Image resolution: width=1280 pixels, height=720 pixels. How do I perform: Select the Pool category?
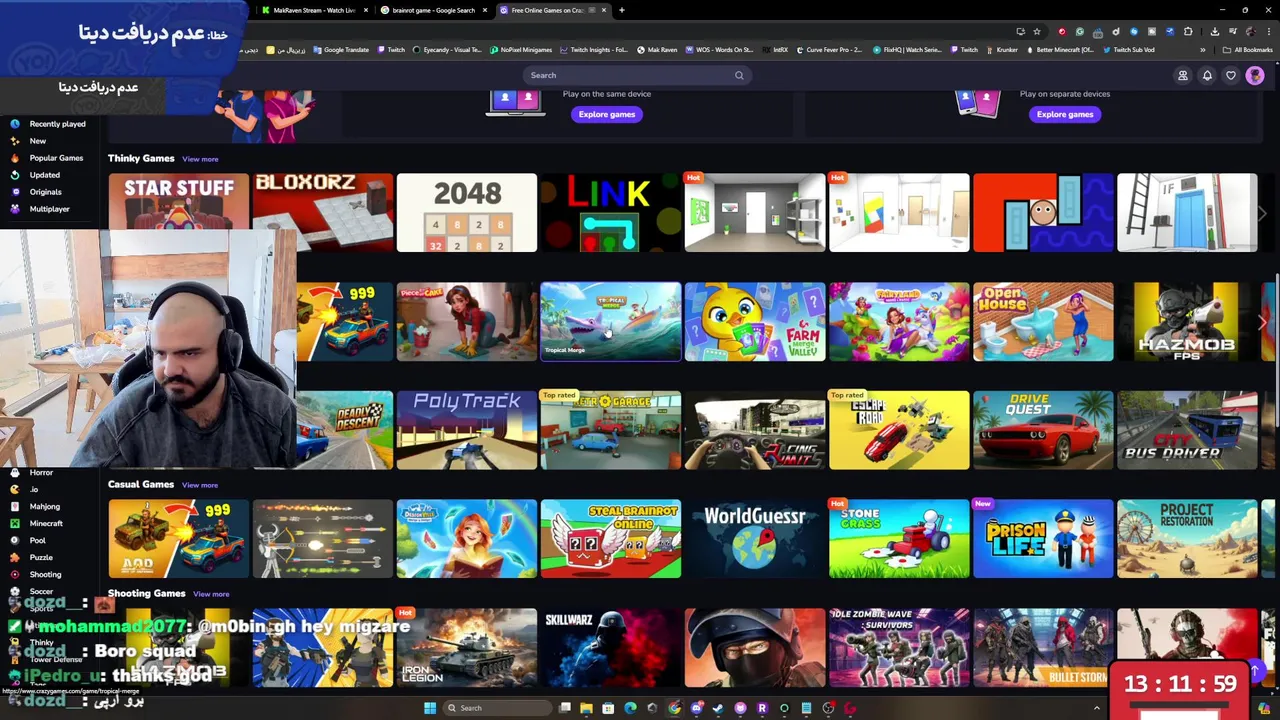(29, 540)
